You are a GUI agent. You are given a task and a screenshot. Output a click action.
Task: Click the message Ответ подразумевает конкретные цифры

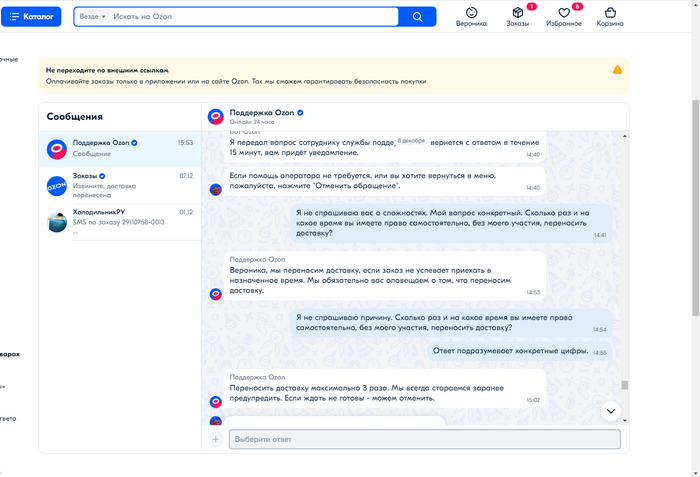[x=520, y=351]
